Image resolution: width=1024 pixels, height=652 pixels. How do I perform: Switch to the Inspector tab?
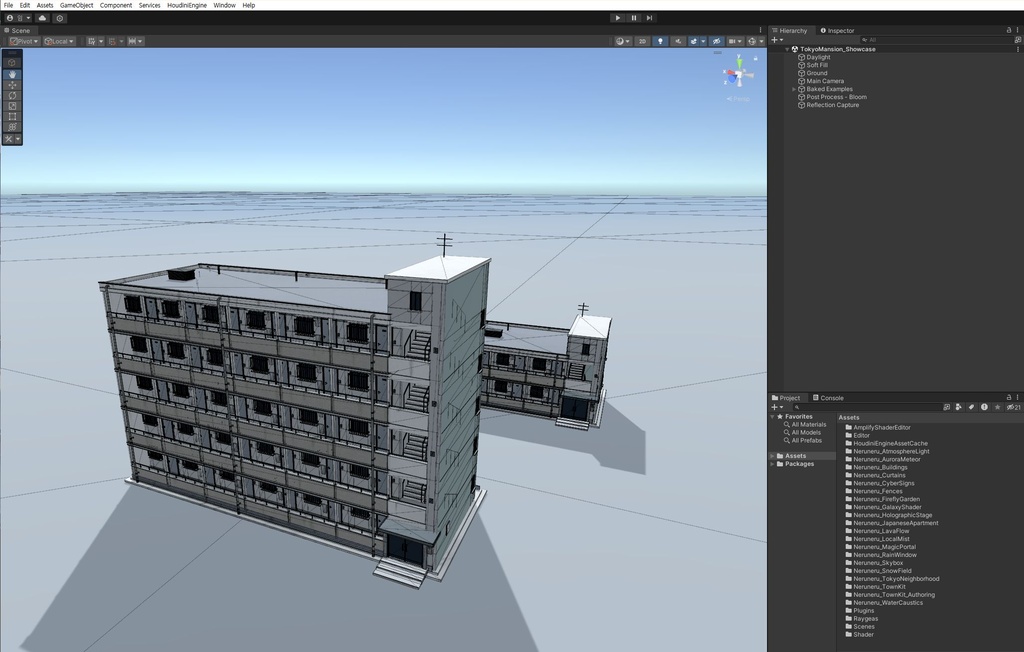click(837, 31)
